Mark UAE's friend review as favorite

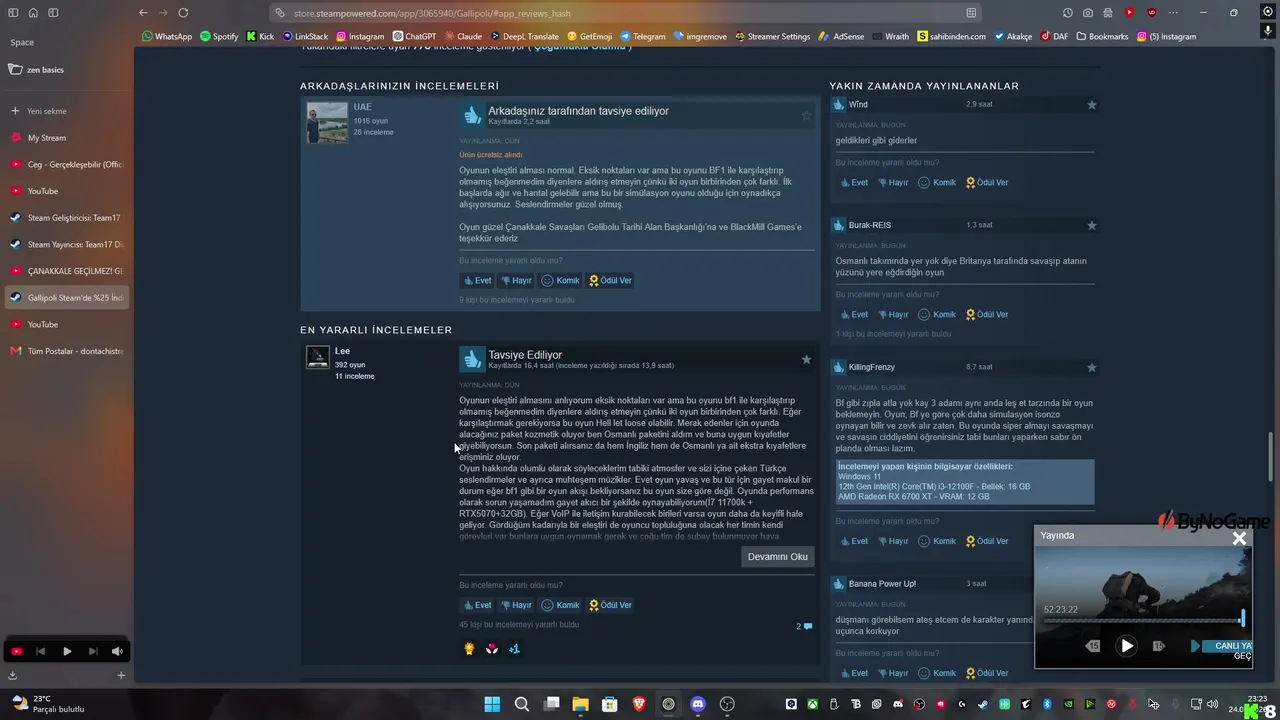(806, 116)
